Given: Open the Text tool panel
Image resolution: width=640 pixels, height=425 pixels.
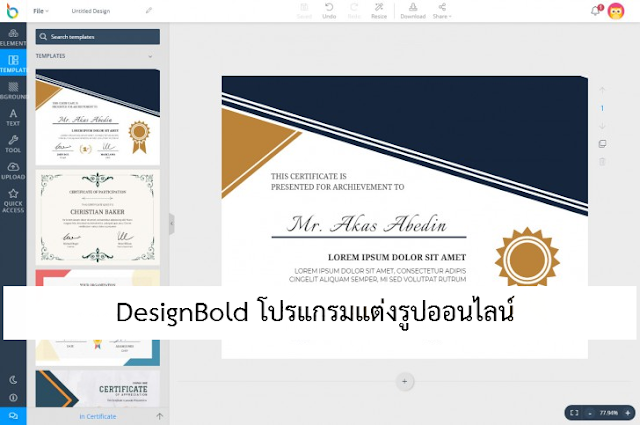Looking at the screenshot, I should coord(13,117).
